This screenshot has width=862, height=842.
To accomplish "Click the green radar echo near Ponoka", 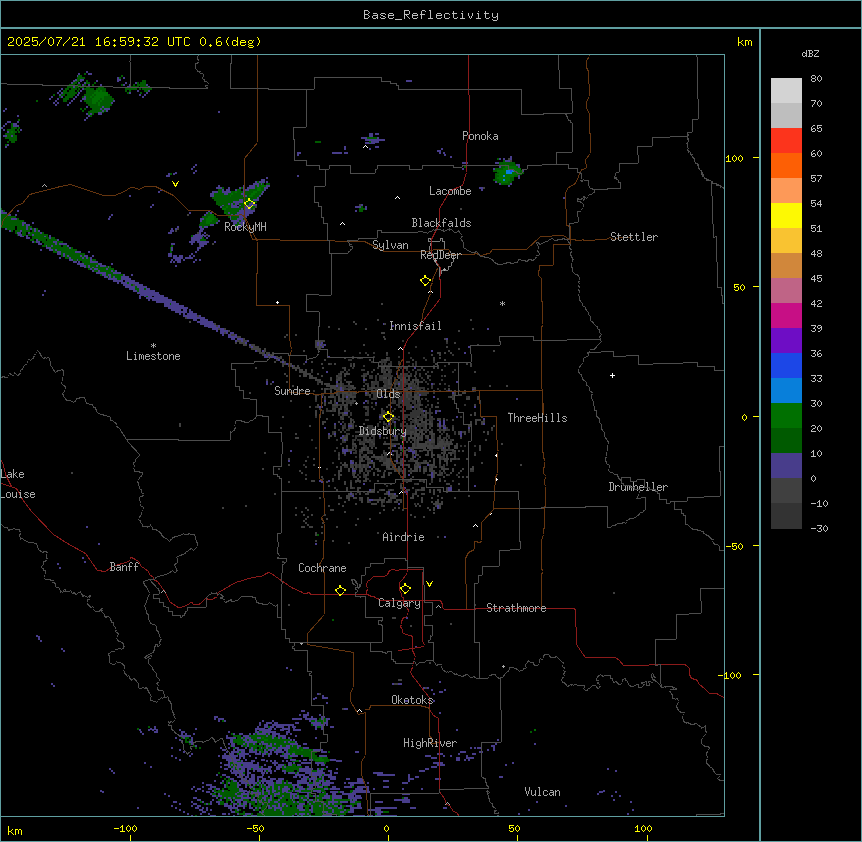I will click(x=507, y=172).
